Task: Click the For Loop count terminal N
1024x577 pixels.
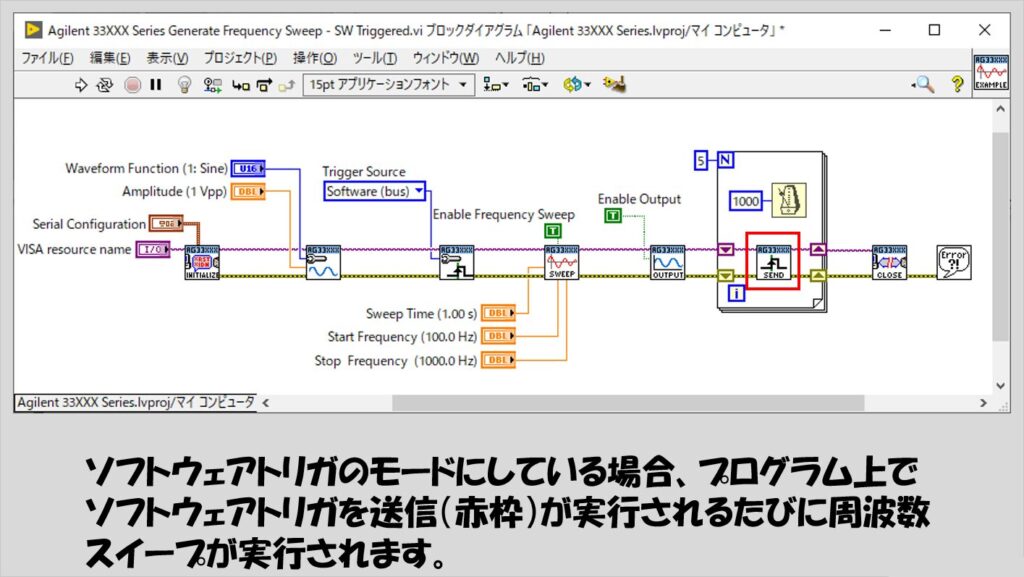Action: pyautogui.click(x=726, y=160)
